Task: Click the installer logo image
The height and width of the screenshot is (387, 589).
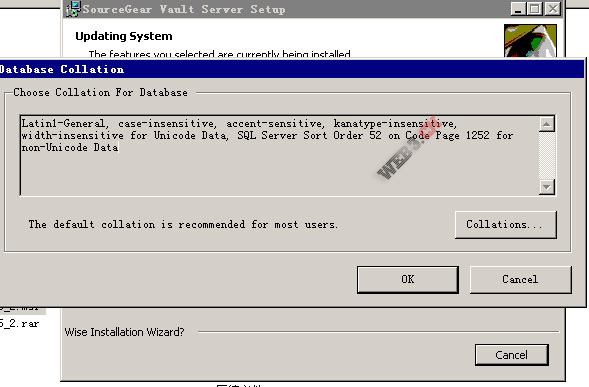Action: pyautogui.click(x=530, y=41)
